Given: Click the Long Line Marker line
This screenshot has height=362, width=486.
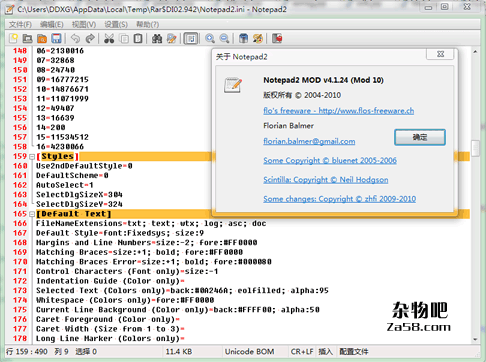Looking at the screenshot, I should [x=110, y=339].
